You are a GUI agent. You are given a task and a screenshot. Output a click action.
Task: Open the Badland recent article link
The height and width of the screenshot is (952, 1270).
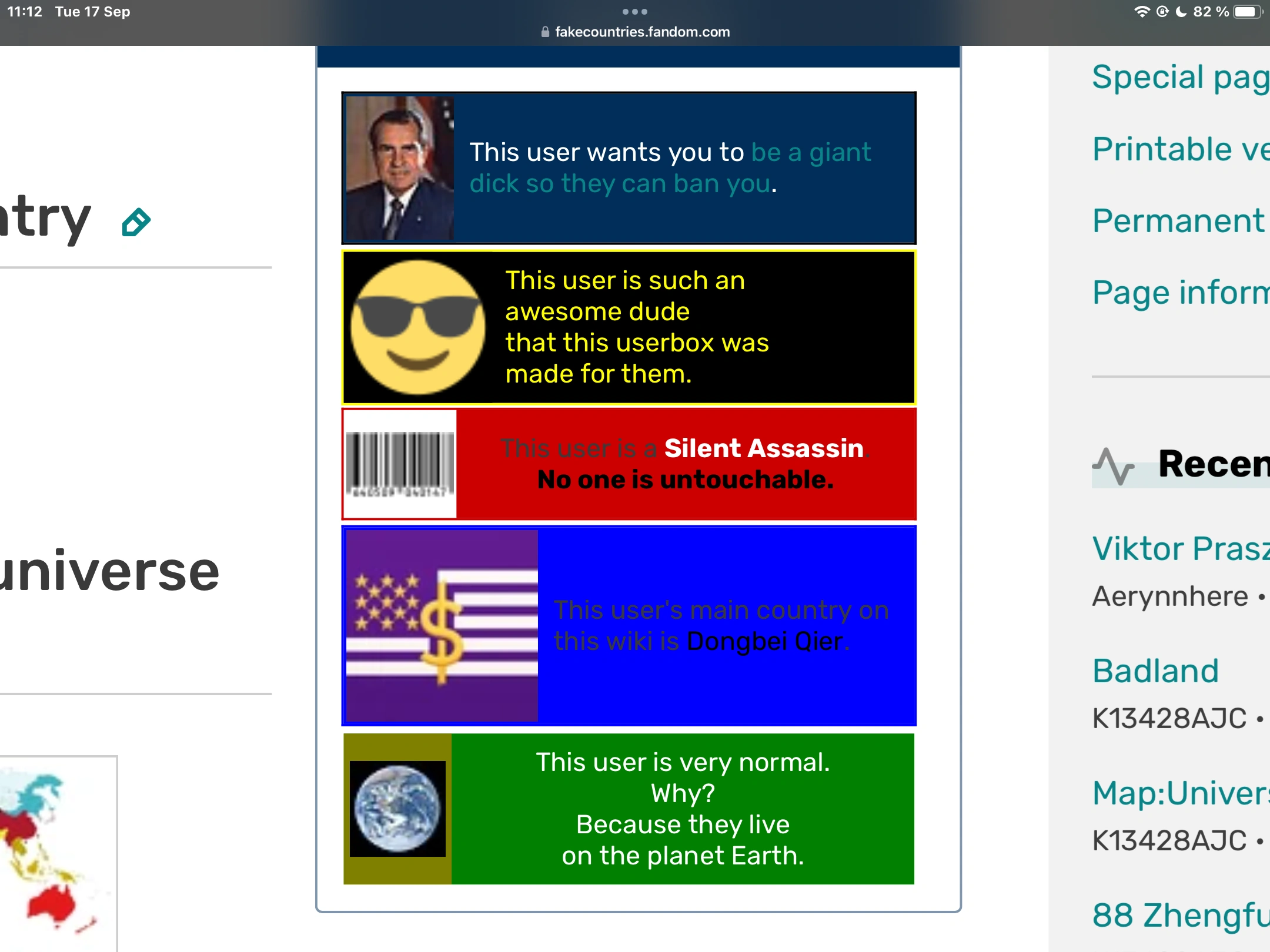[1155, 671]
